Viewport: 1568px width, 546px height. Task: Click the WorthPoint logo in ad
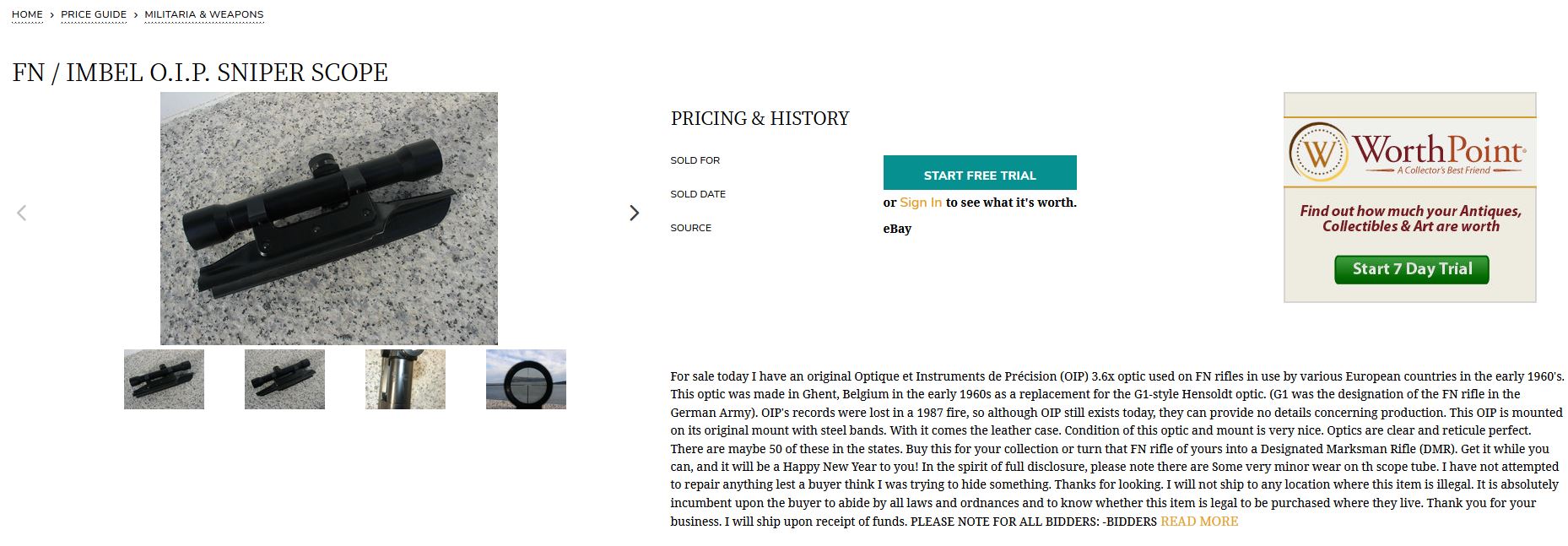coord(1438,153)
